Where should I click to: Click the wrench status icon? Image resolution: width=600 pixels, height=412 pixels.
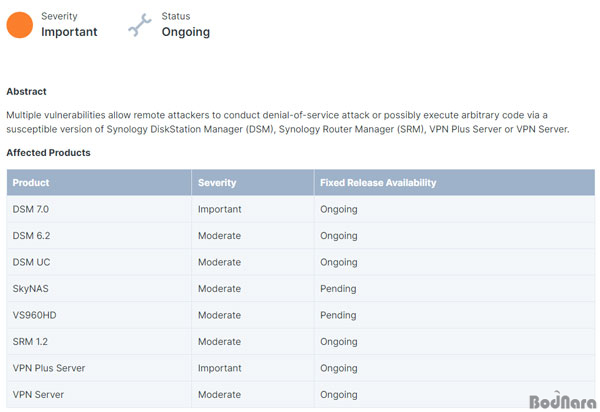[x=140, y=25]
